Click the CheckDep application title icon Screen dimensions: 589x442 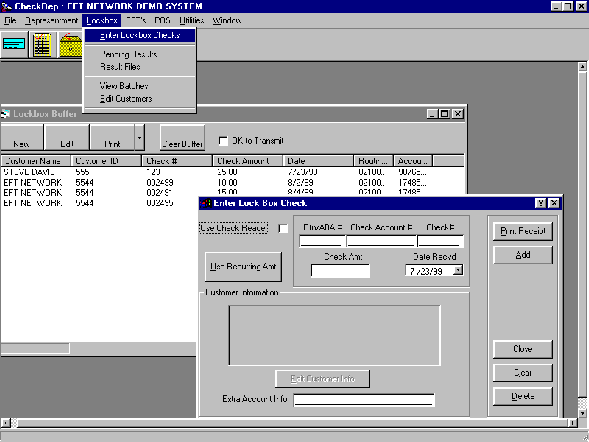point(6,6)
